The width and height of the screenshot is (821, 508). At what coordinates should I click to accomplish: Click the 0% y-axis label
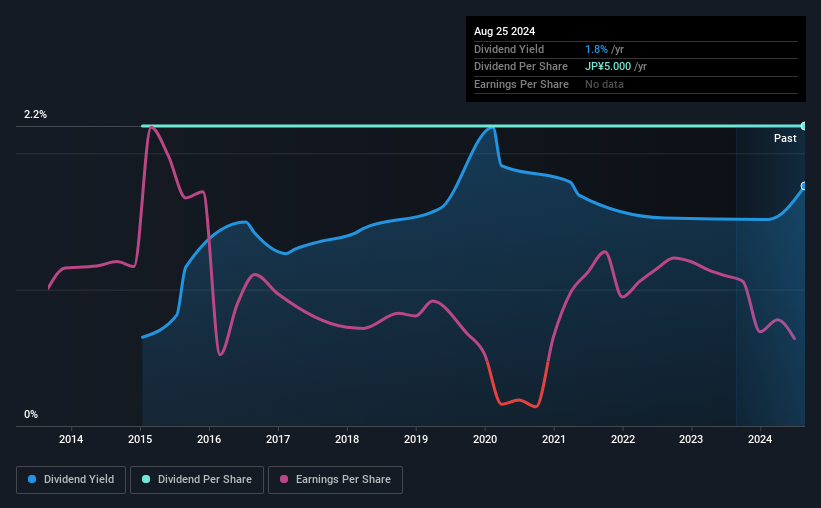tap(31, 414)
